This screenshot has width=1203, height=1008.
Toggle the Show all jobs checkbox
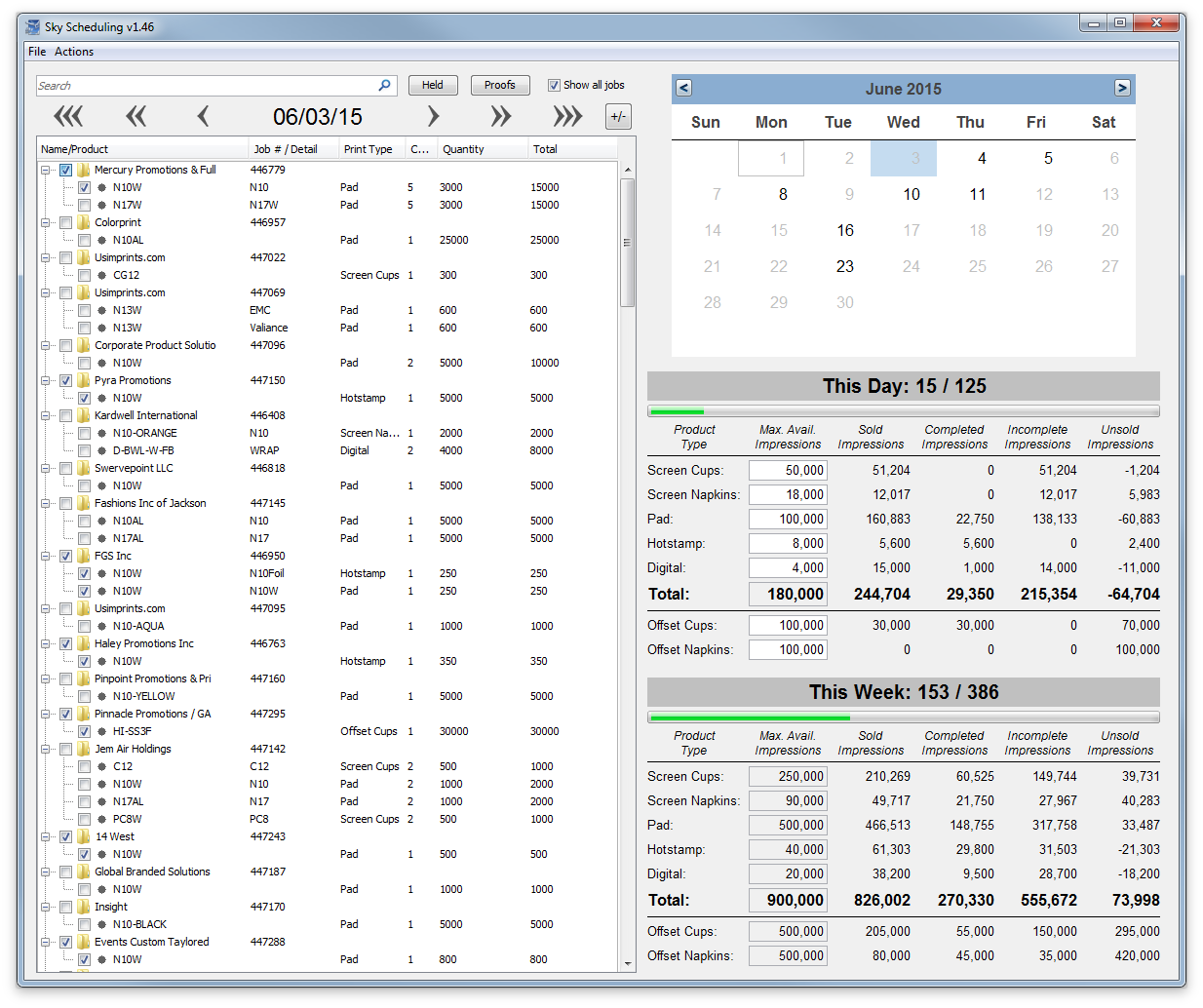[554, 86]
